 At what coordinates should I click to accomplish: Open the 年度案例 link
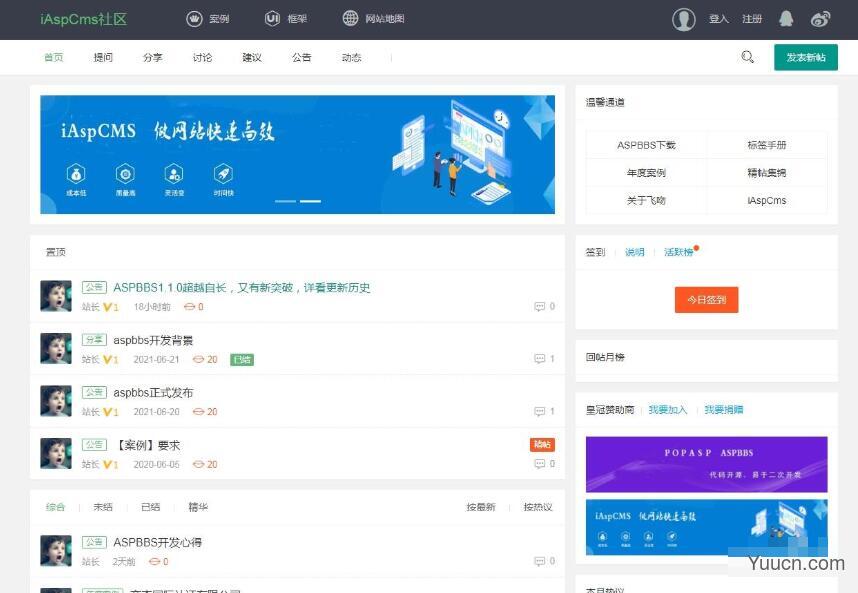[646, 173]
